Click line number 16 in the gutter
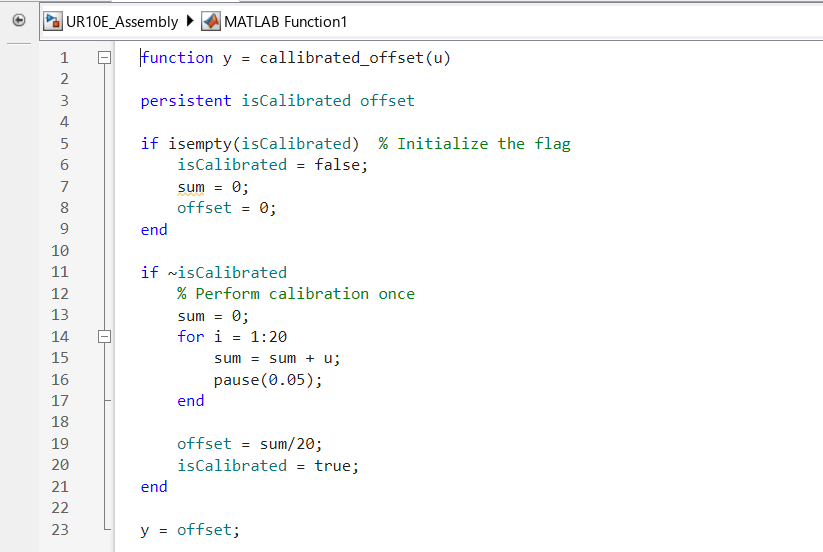The image size is (823, 552). pos(60,379)
